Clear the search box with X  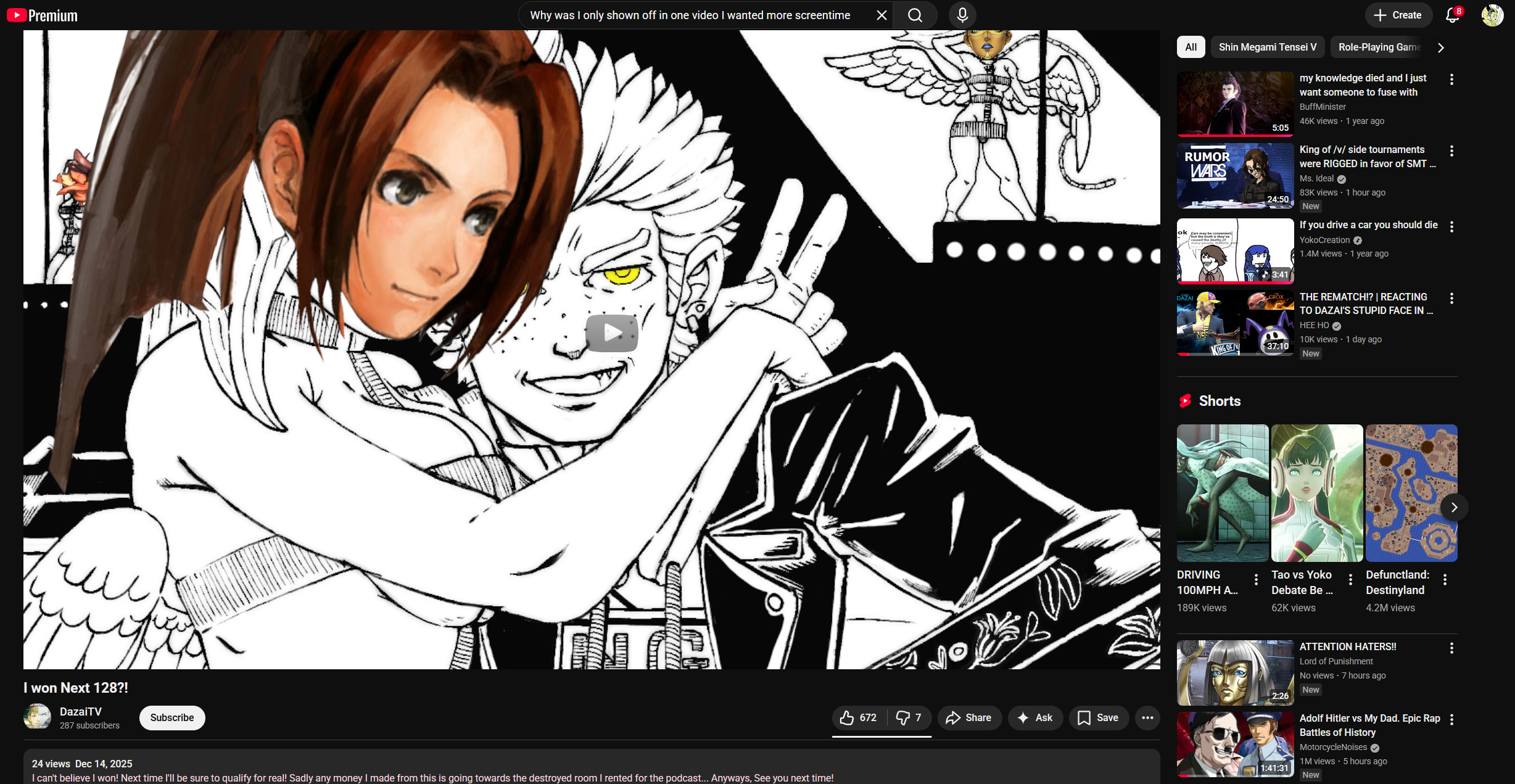click(x=881, y=15)
